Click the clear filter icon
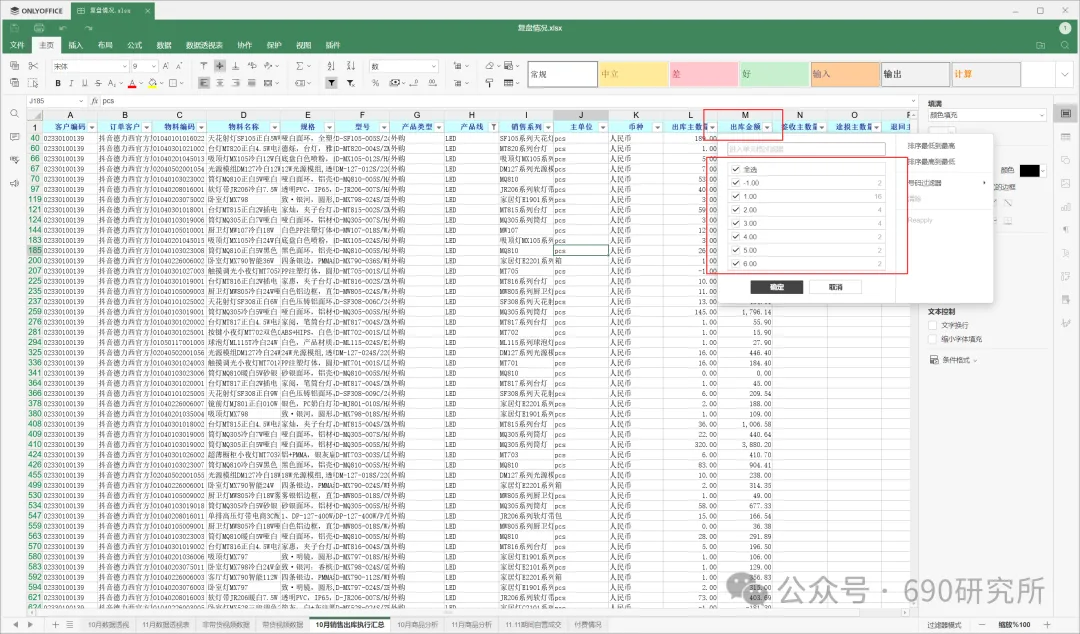This screenshot has height=634, width=1080. 351,83
